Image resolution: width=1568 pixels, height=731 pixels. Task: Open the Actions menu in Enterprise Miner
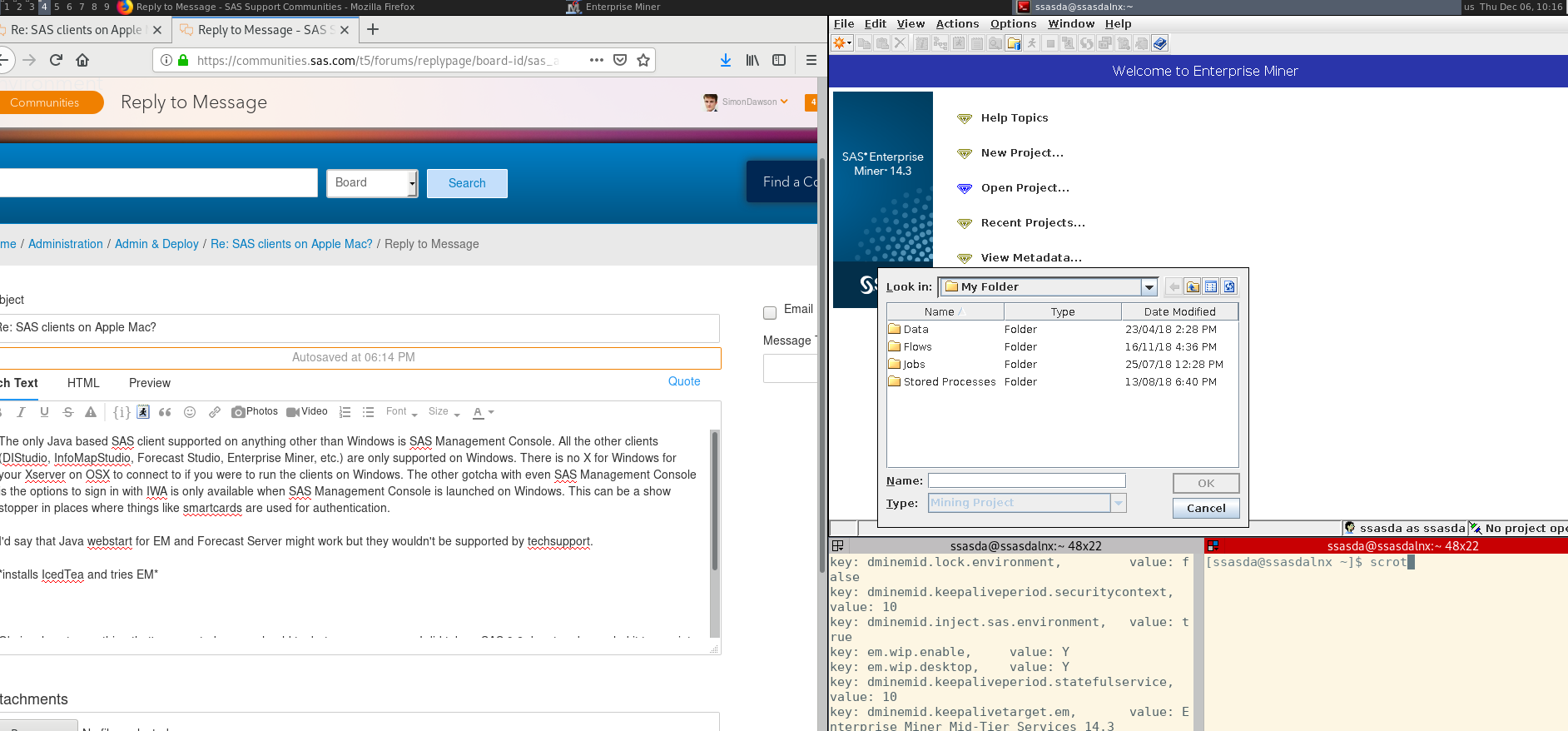pyautogui.click(x=957, y=24)
